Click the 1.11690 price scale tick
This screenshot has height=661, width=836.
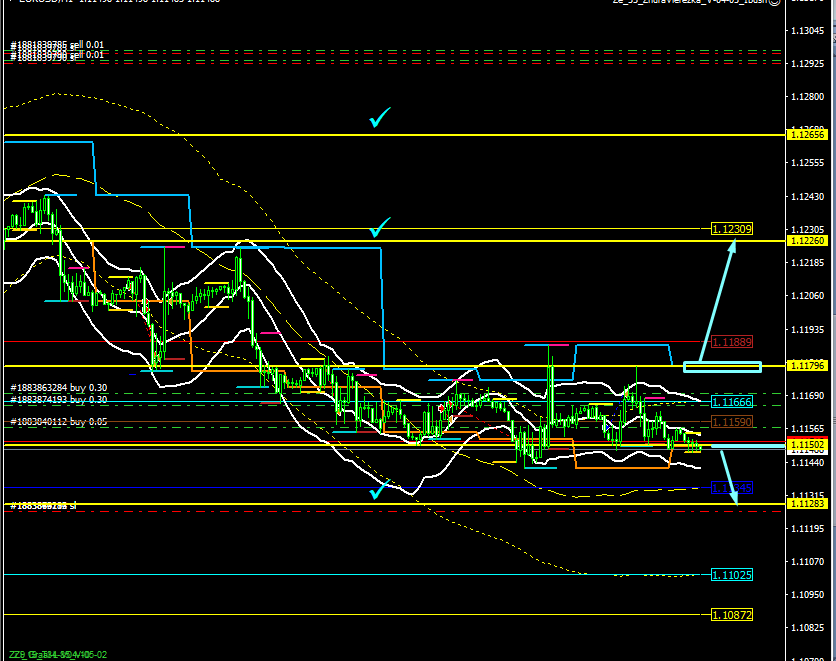(807, 396)
